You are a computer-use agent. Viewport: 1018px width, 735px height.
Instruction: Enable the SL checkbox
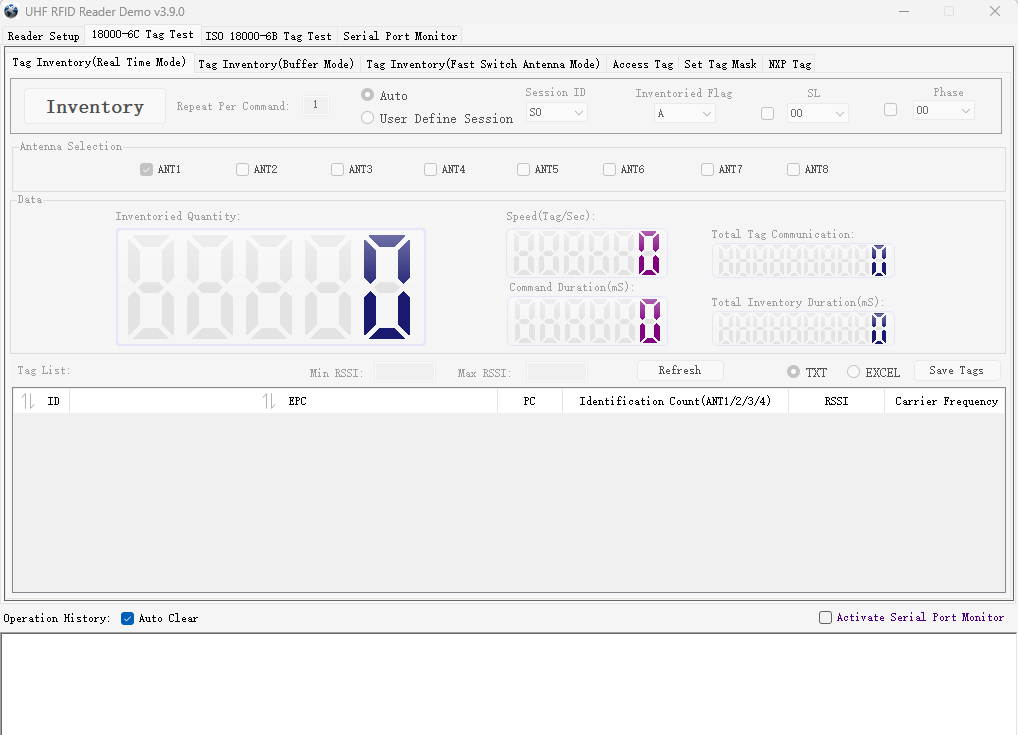click(767, 114)
